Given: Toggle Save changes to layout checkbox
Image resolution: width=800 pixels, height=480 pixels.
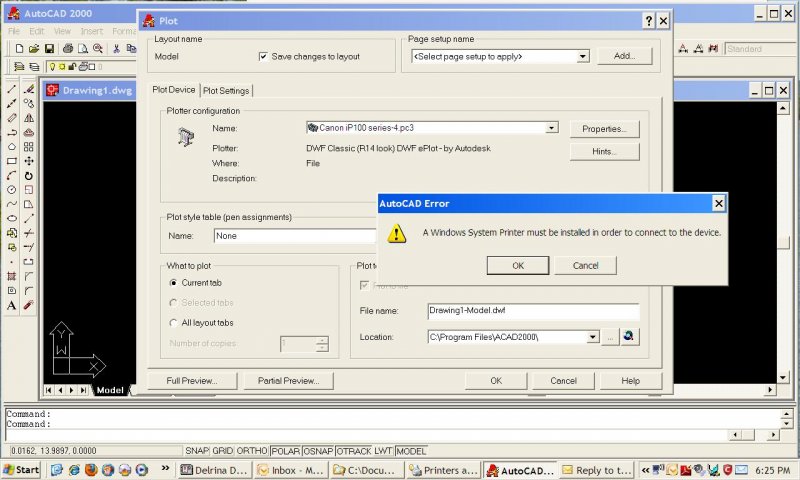Looking at the screenshot, I should point(263,56).
